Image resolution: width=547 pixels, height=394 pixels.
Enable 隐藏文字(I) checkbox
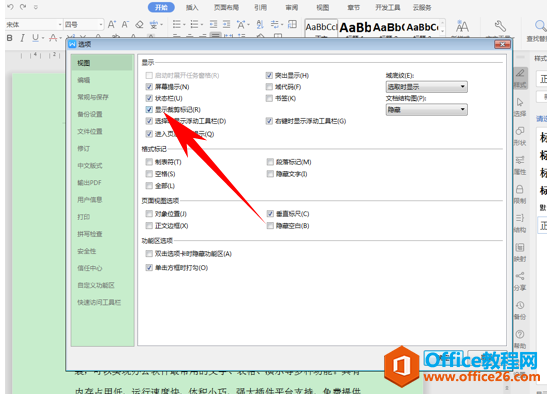tap(270, 174)
